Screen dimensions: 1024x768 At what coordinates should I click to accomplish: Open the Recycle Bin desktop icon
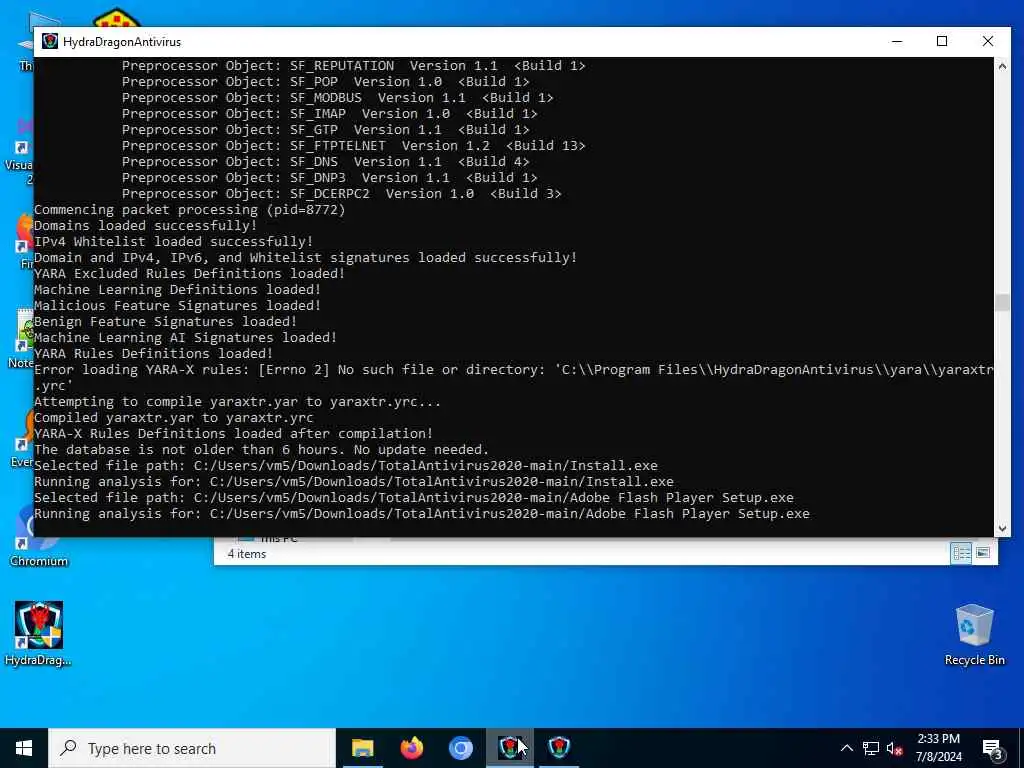[x=974, y=633]
